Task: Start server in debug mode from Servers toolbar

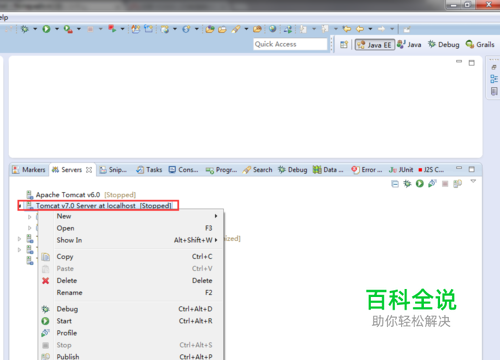Action: pos(407,184)
